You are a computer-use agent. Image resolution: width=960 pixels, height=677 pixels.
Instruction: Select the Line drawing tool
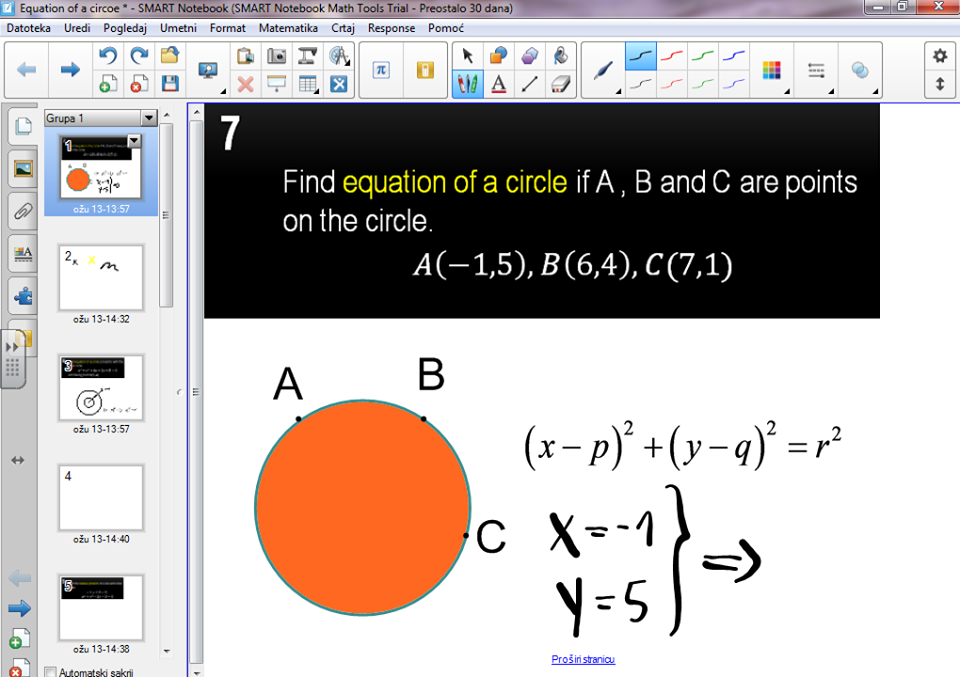530,84
